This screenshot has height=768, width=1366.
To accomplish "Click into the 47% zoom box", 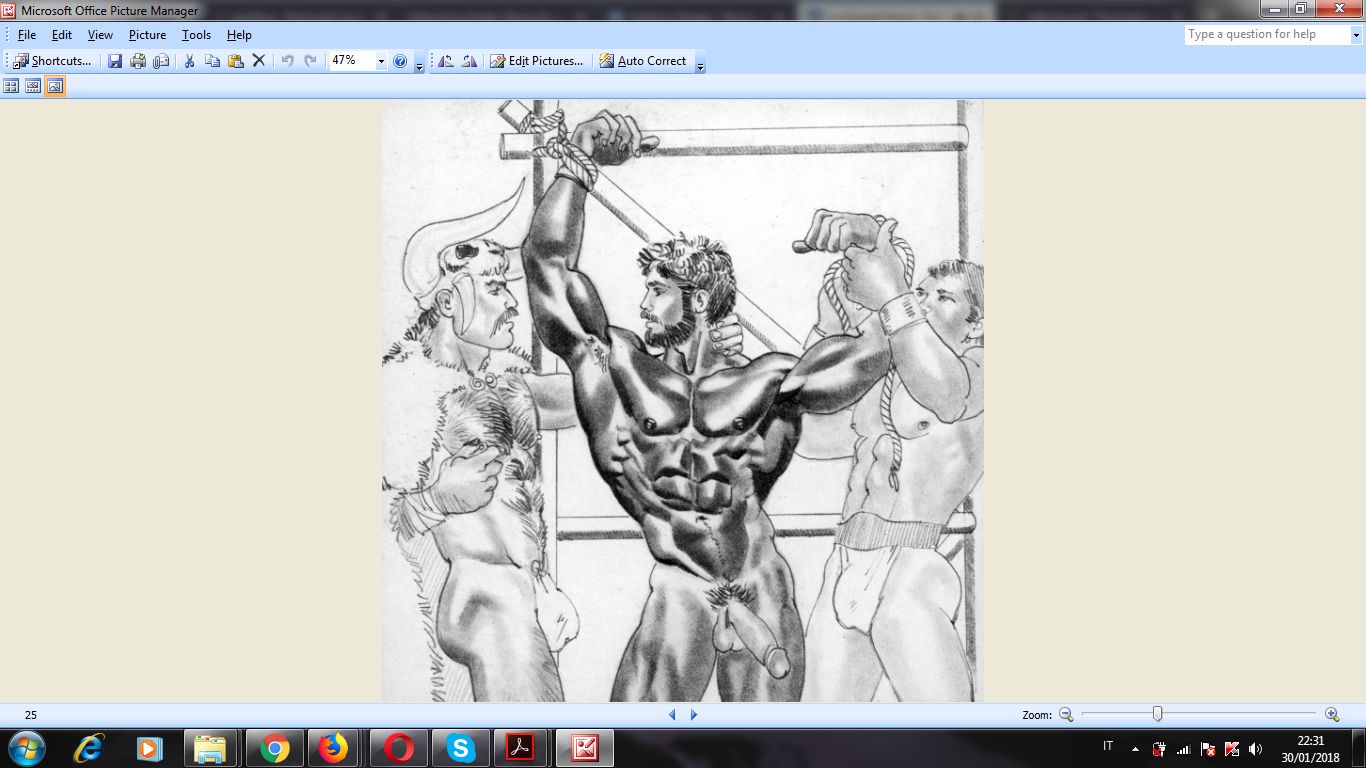I will (352, 61).
